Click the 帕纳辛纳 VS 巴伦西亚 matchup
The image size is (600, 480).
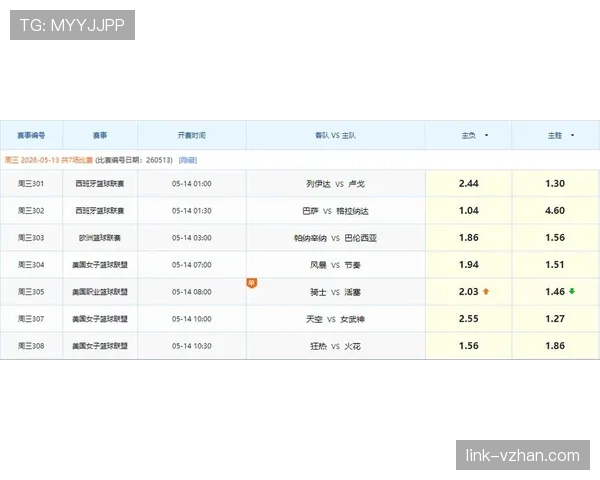(336, 238)
